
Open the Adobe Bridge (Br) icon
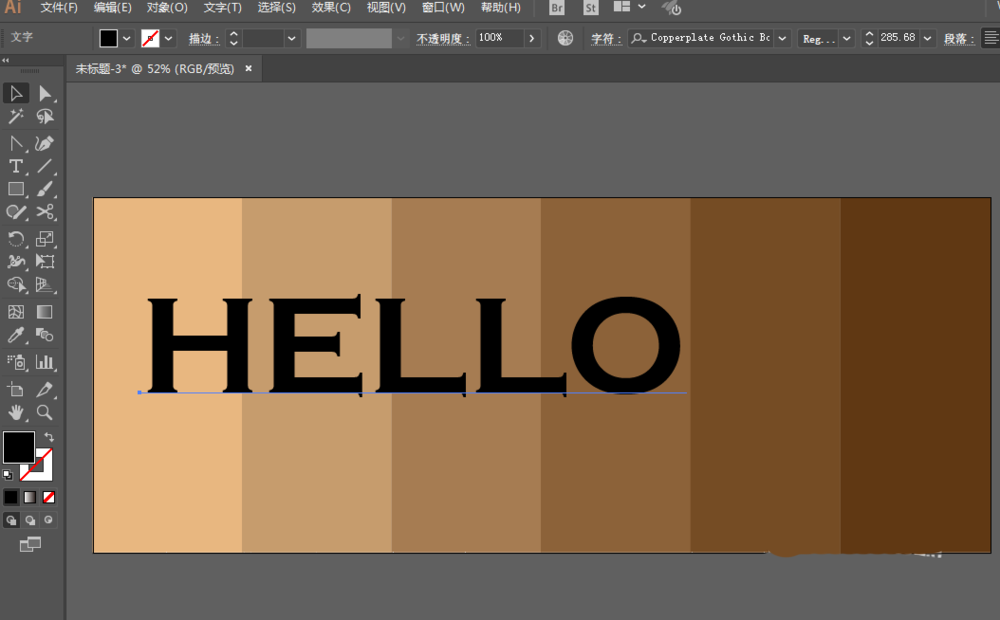pos(558,8)
